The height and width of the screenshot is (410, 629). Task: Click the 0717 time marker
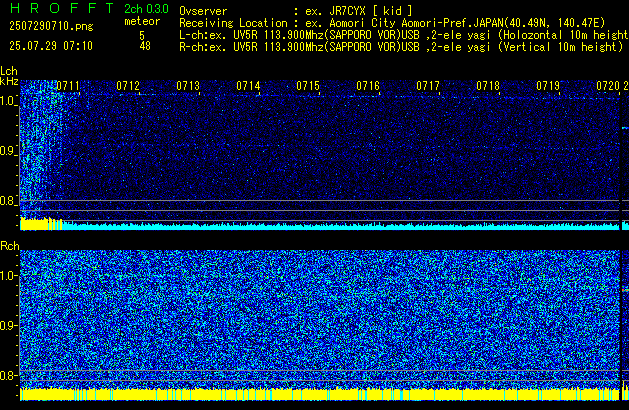tap(428, 86)
